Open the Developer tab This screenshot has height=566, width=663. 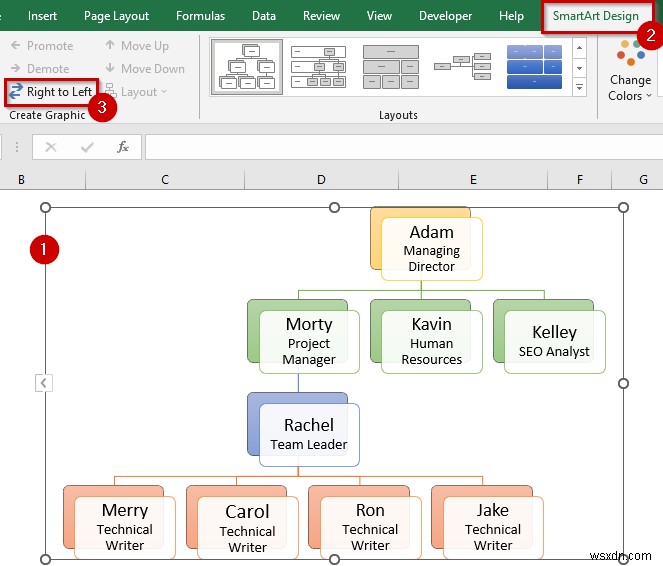click(x=445, y=16)
